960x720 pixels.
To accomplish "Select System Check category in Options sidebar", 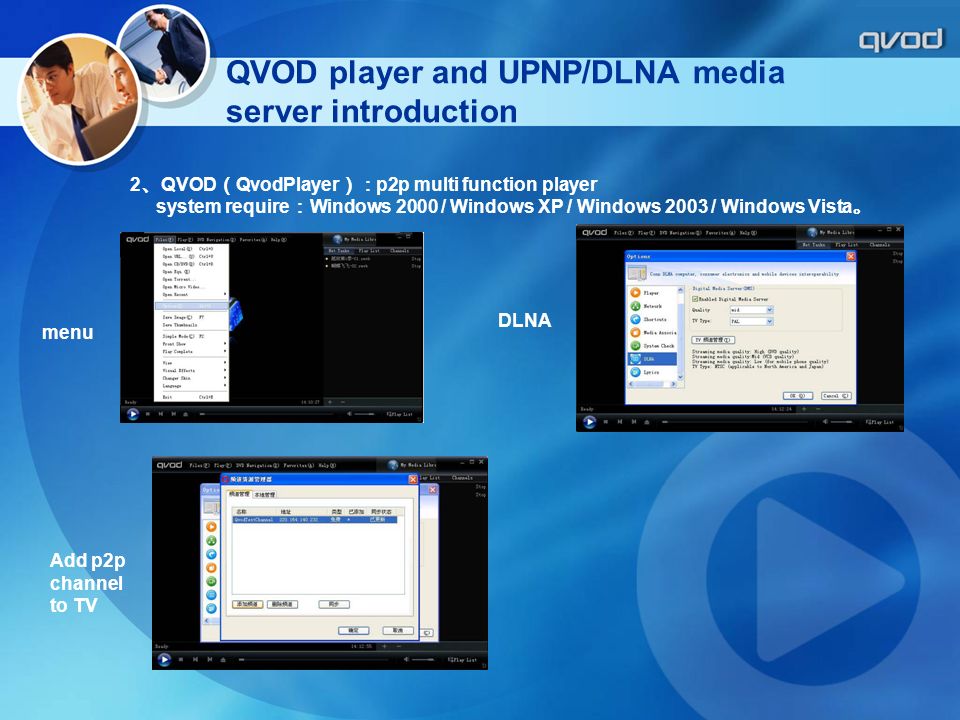I will click(x=653, y=346).
